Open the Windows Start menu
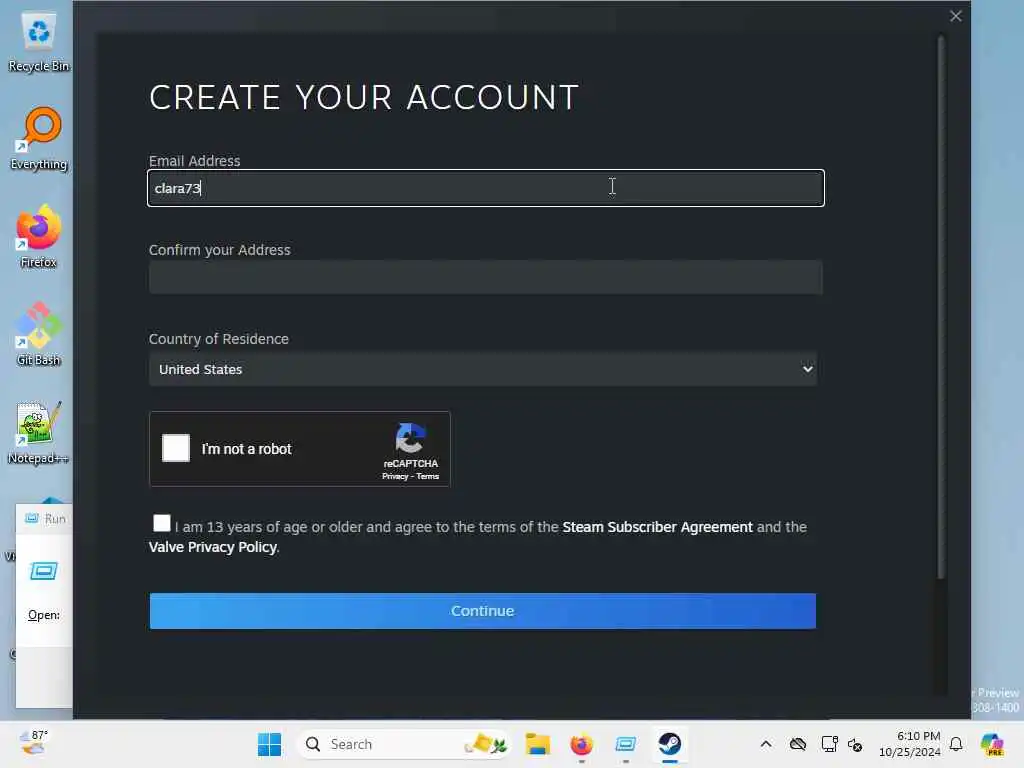The image size is (1024, 768). [269, 744]
